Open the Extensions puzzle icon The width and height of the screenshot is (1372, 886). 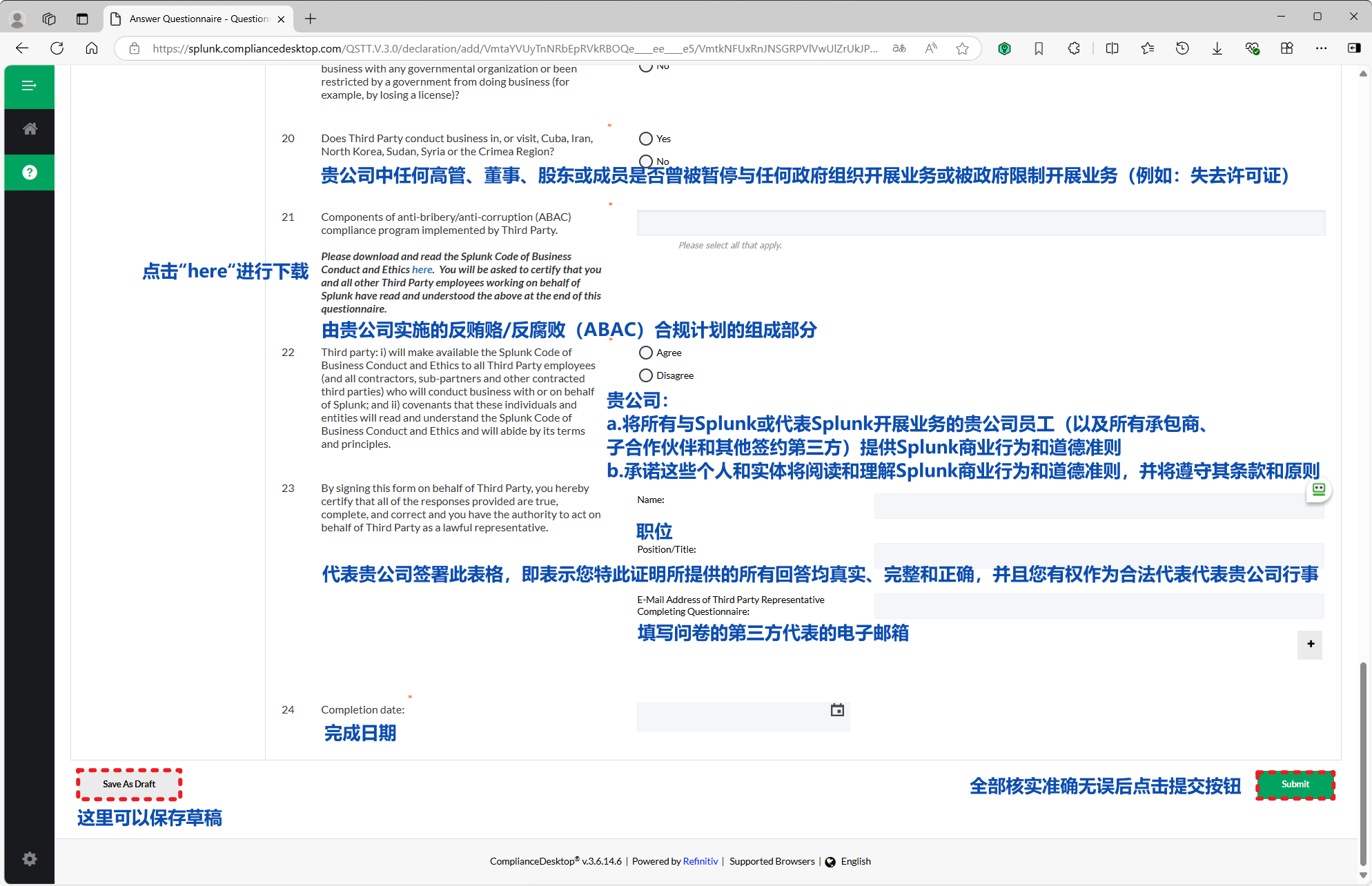pos(1074,48)
